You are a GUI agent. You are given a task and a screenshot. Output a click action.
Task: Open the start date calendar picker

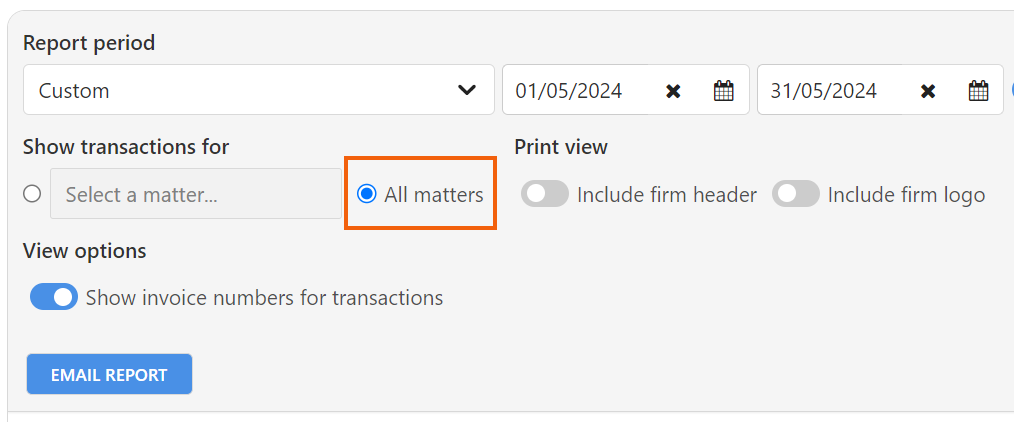(724, 90)
